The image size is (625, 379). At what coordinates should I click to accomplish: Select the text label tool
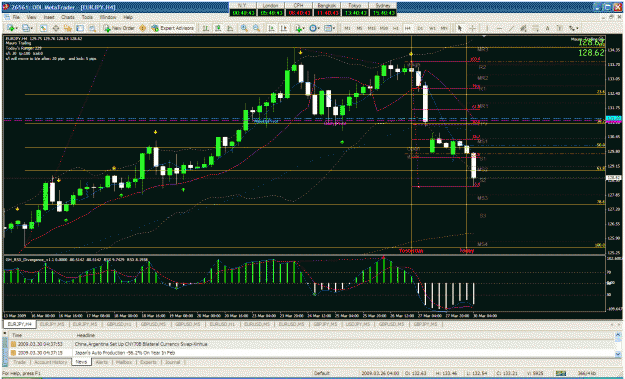click(560, 28)
